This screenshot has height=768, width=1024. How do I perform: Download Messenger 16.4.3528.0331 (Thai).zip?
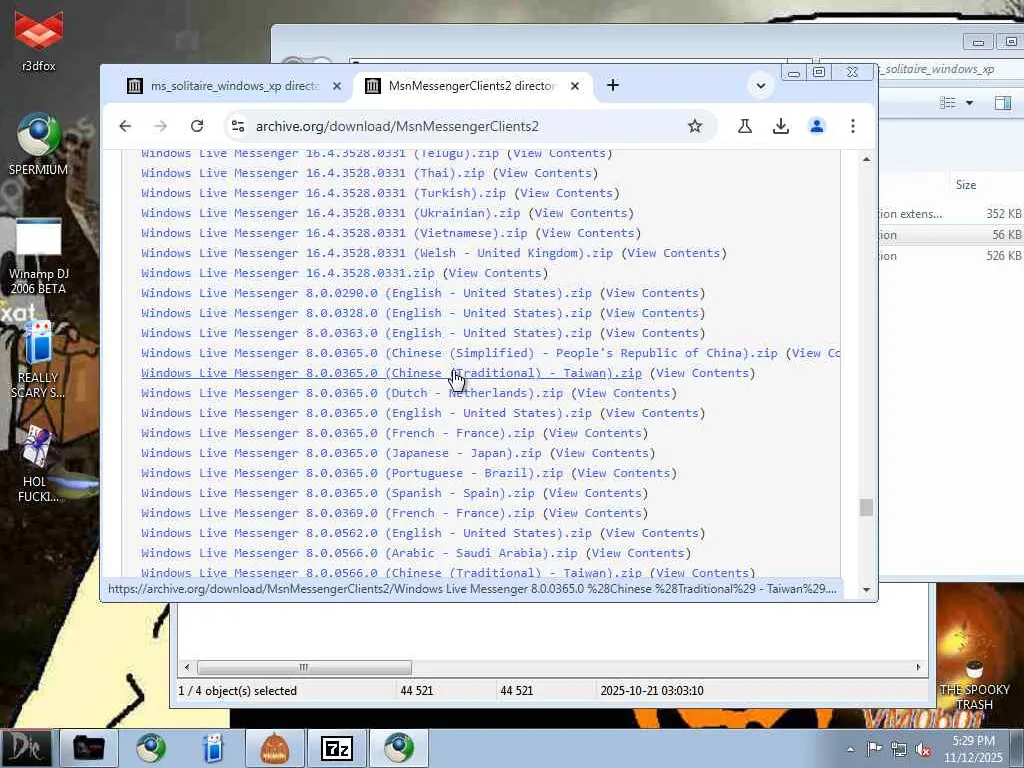[x=313, y=173]
